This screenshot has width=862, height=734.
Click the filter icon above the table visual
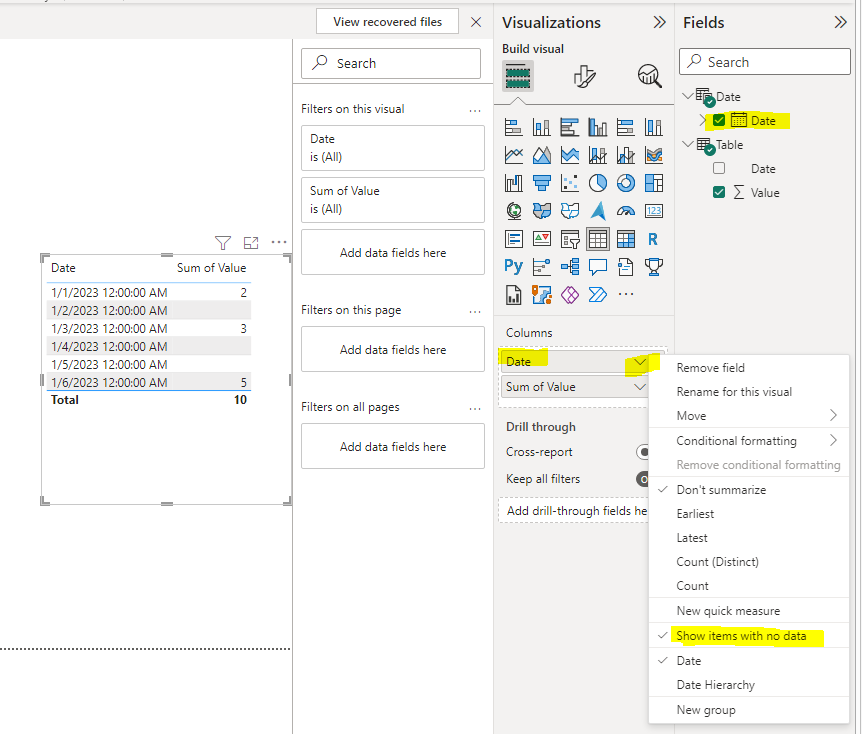coord(223,242)
